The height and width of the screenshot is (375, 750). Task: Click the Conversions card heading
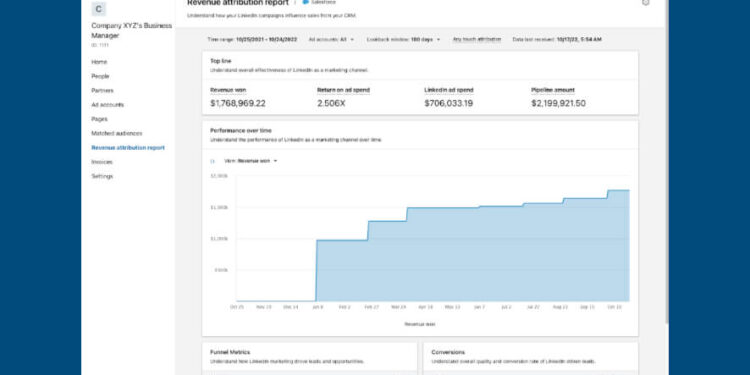pyautogui.click(x=448, y=353)
